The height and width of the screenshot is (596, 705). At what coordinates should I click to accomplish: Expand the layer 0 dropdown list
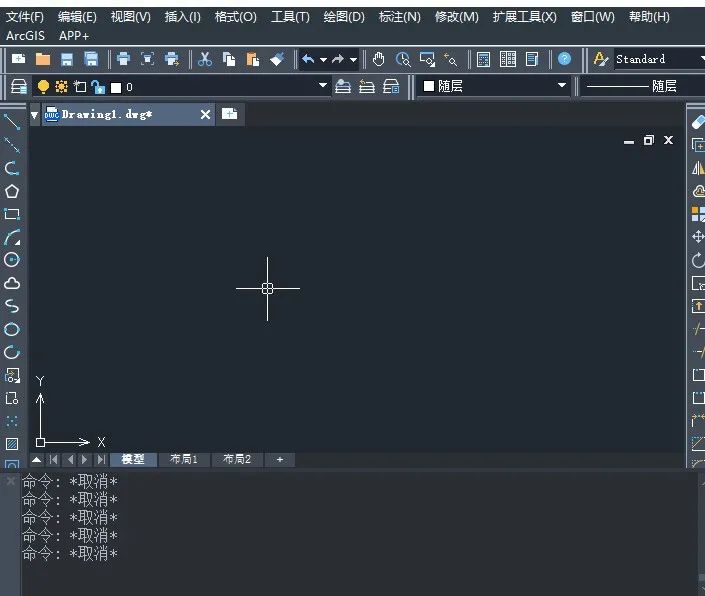322,85
